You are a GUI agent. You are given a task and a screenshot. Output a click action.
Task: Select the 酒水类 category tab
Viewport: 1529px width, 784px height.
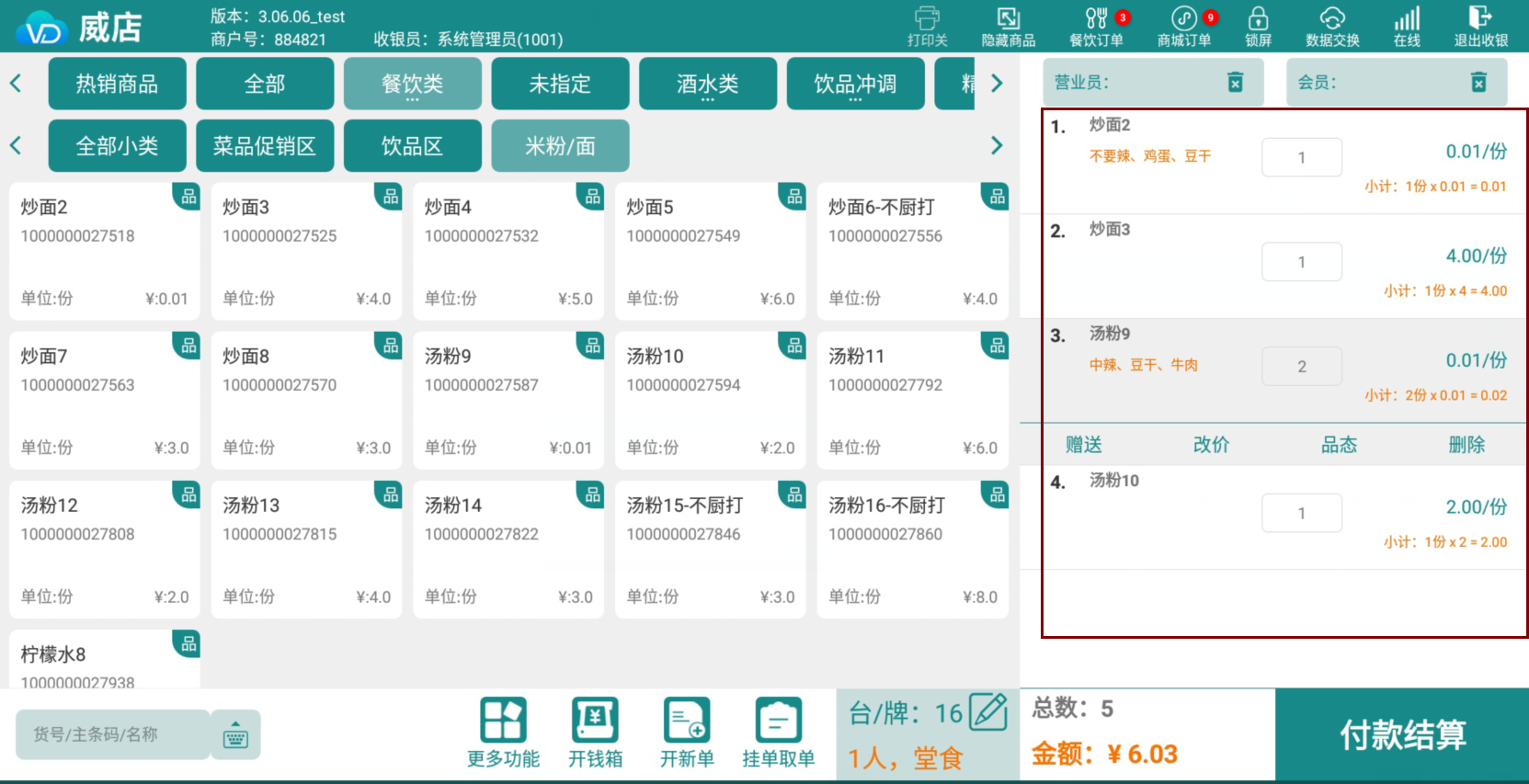point(707,84)
